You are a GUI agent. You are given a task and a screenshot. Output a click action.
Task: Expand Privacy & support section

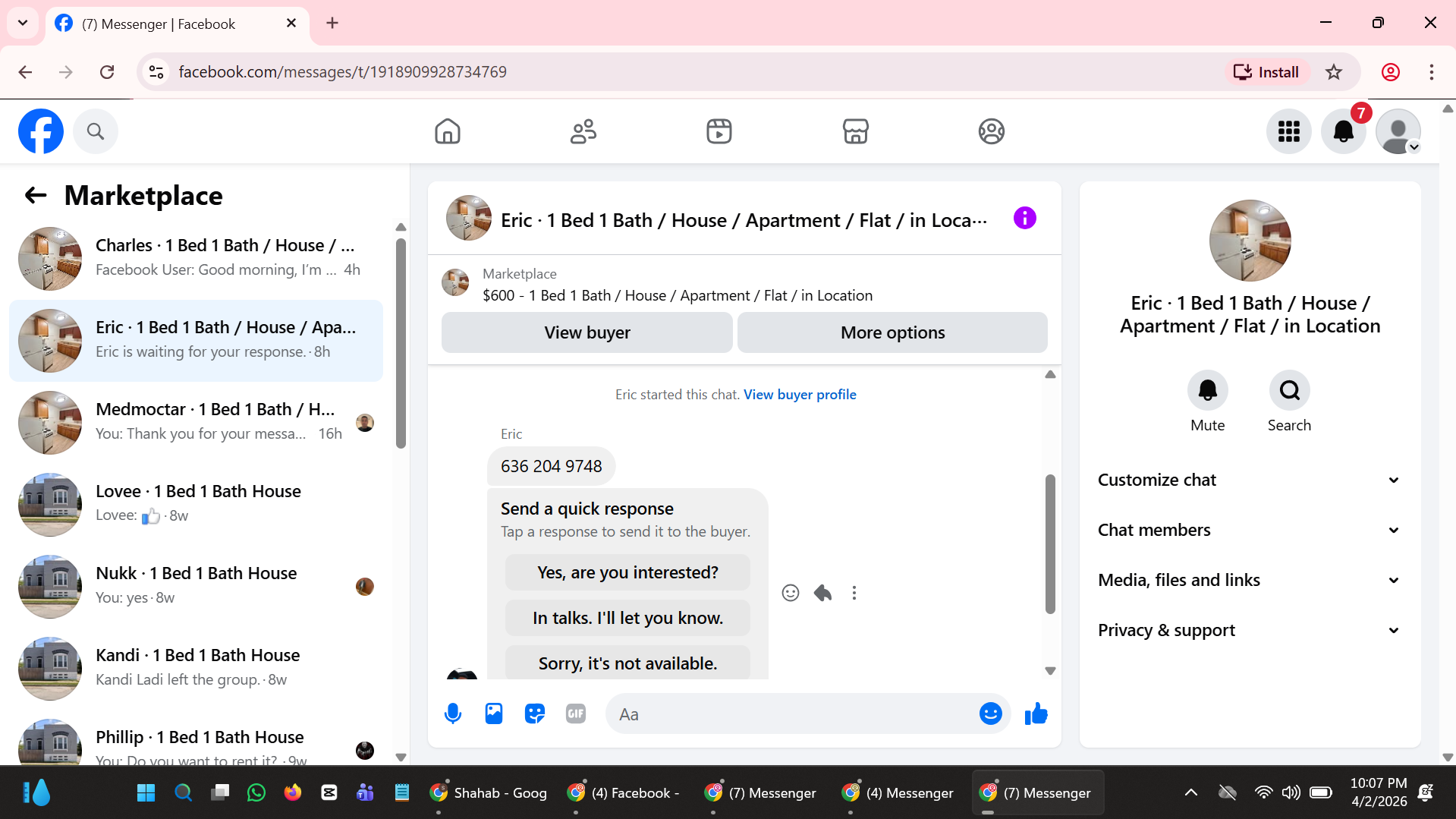(x=1249, y=630)
